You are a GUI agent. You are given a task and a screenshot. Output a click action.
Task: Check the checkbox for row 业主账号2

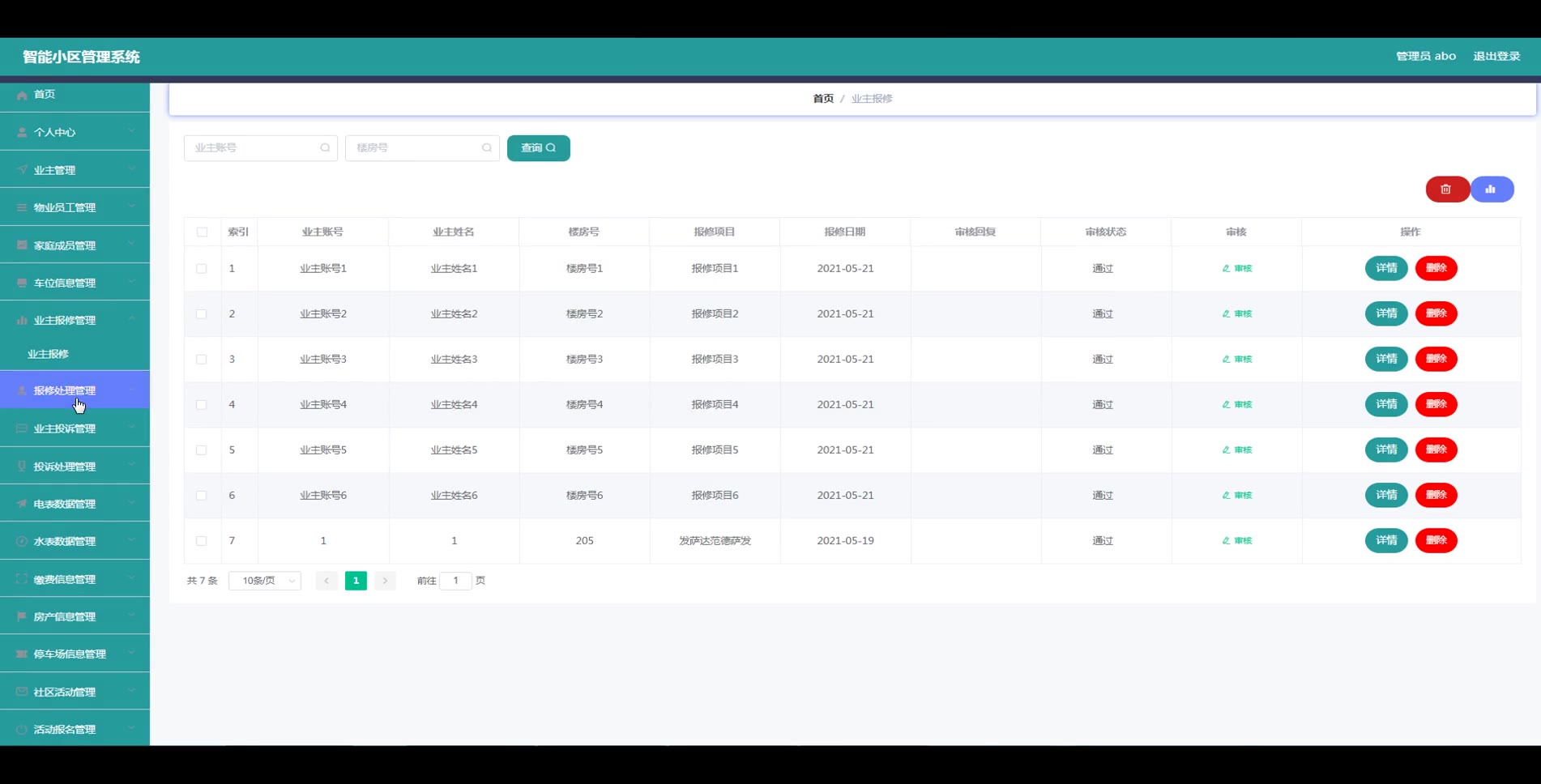pos(202,313)
